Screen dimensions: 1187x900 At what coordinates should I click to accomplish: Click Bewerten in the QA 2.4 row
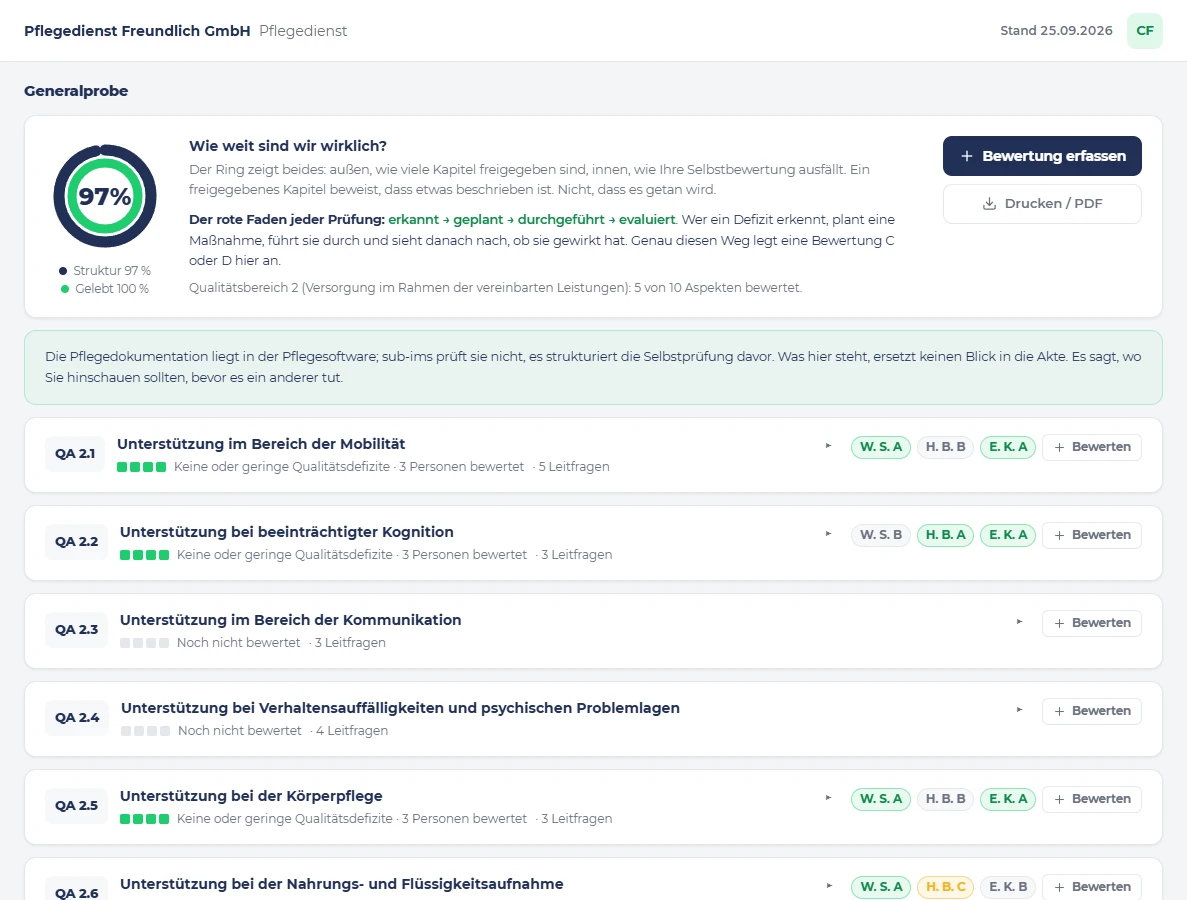pyautogui.click(x=1092, y=711)
